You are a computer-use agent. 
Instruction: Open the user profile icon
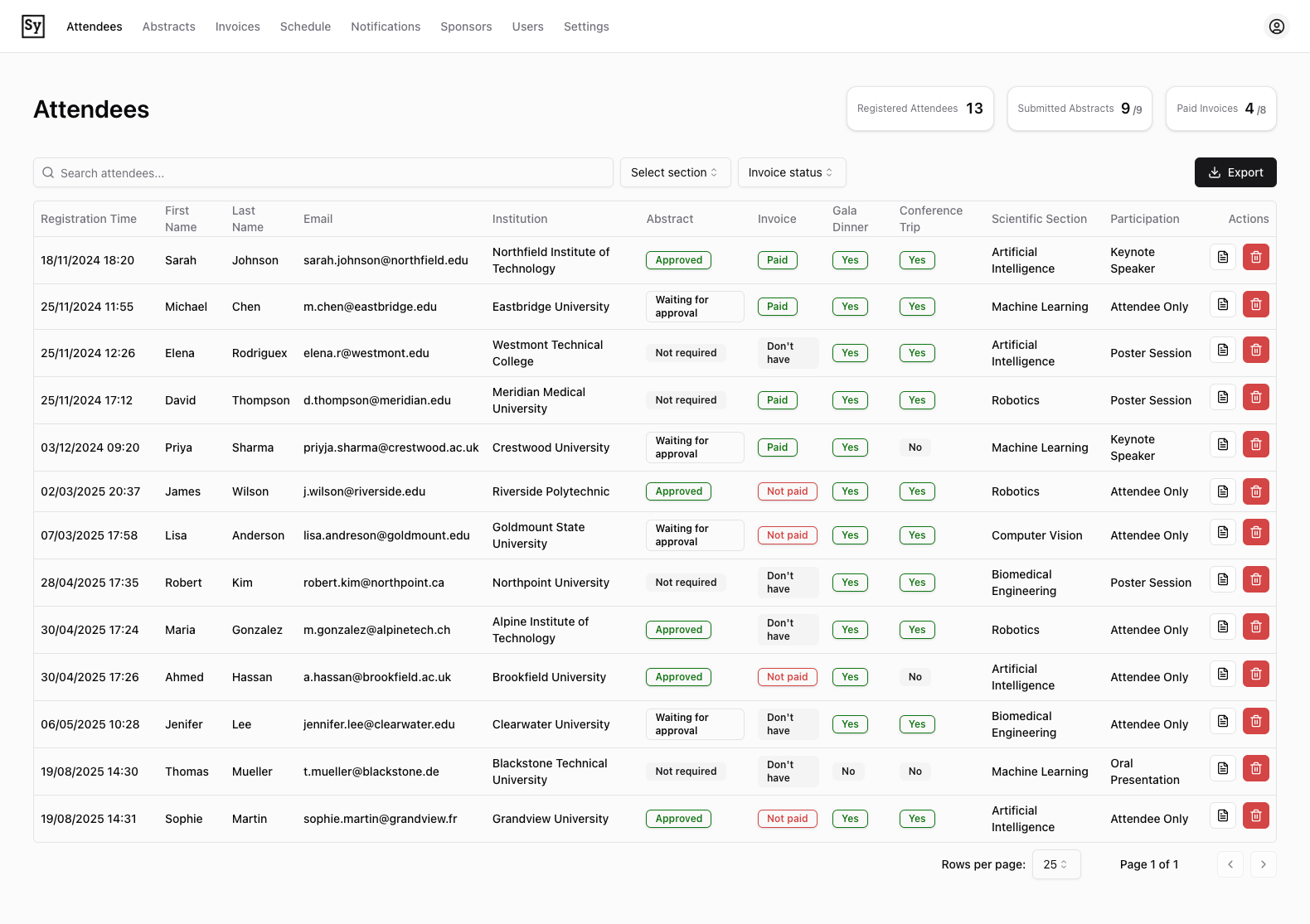1277,27
